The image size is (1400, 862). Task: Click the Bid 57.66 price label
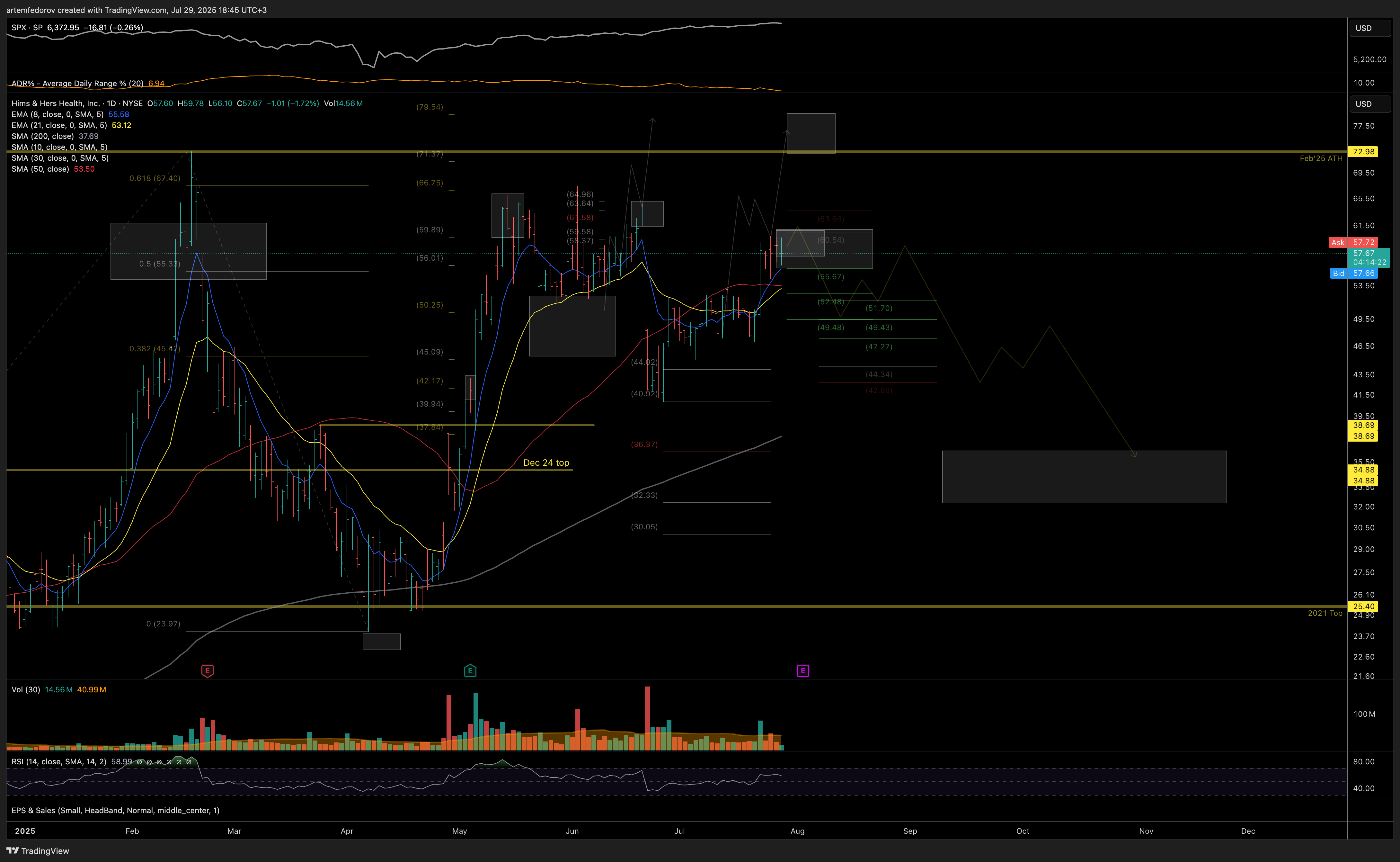coord(1353,273)
